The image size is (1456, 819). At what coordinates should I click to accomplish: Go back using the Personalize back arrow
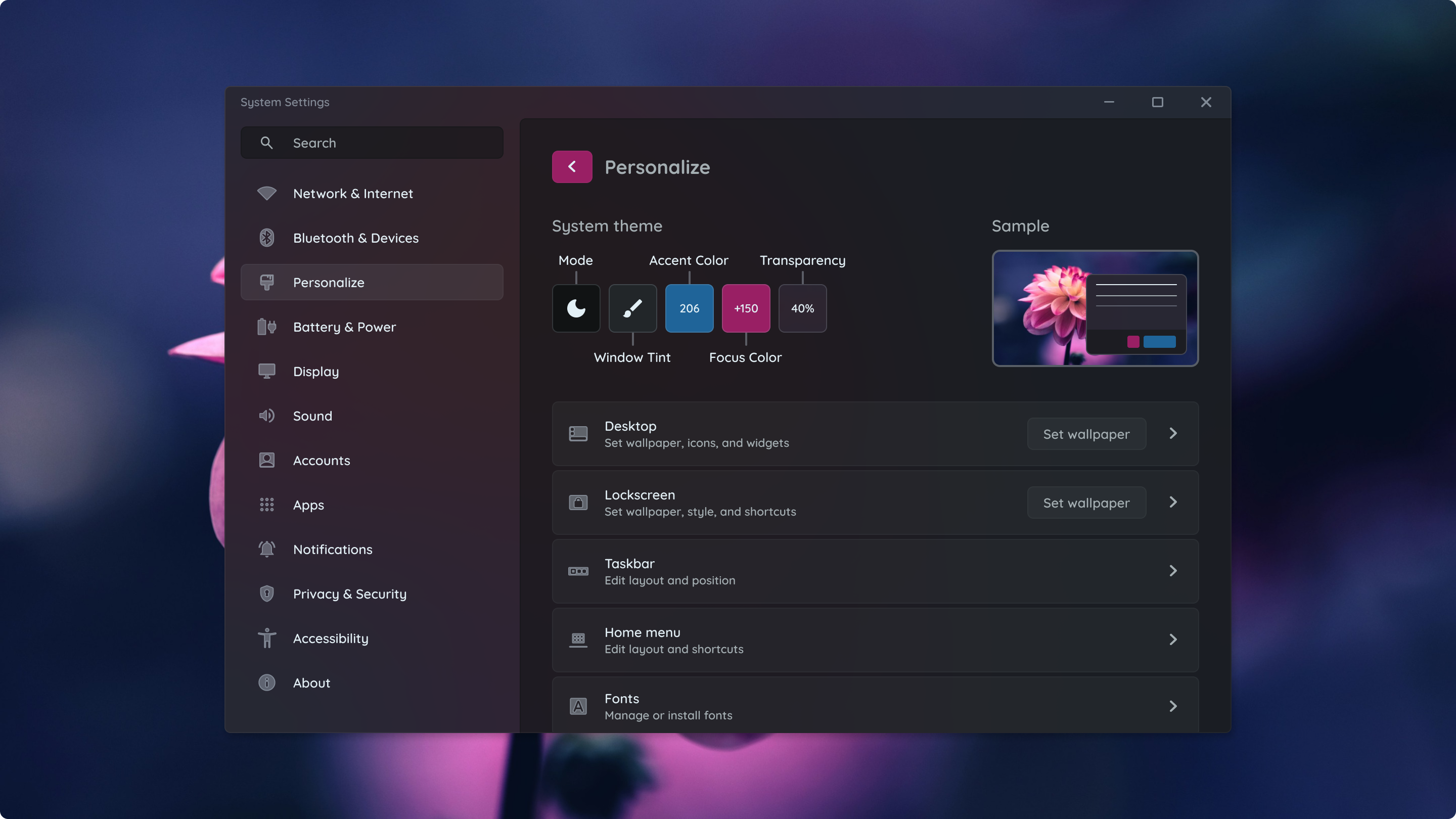tap(572, 167)
